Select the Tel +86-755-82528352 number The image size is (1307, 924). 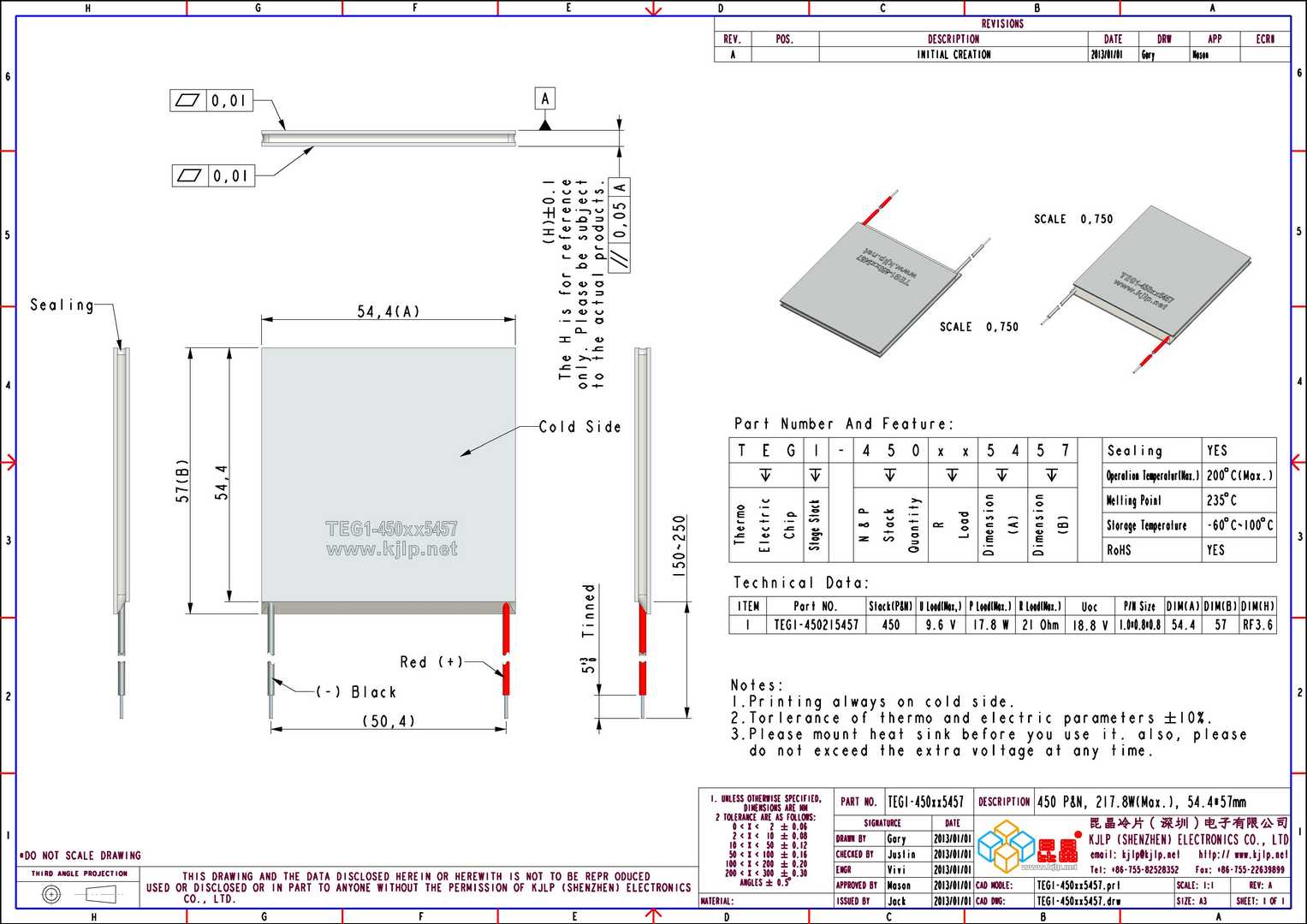point(1134,870)
